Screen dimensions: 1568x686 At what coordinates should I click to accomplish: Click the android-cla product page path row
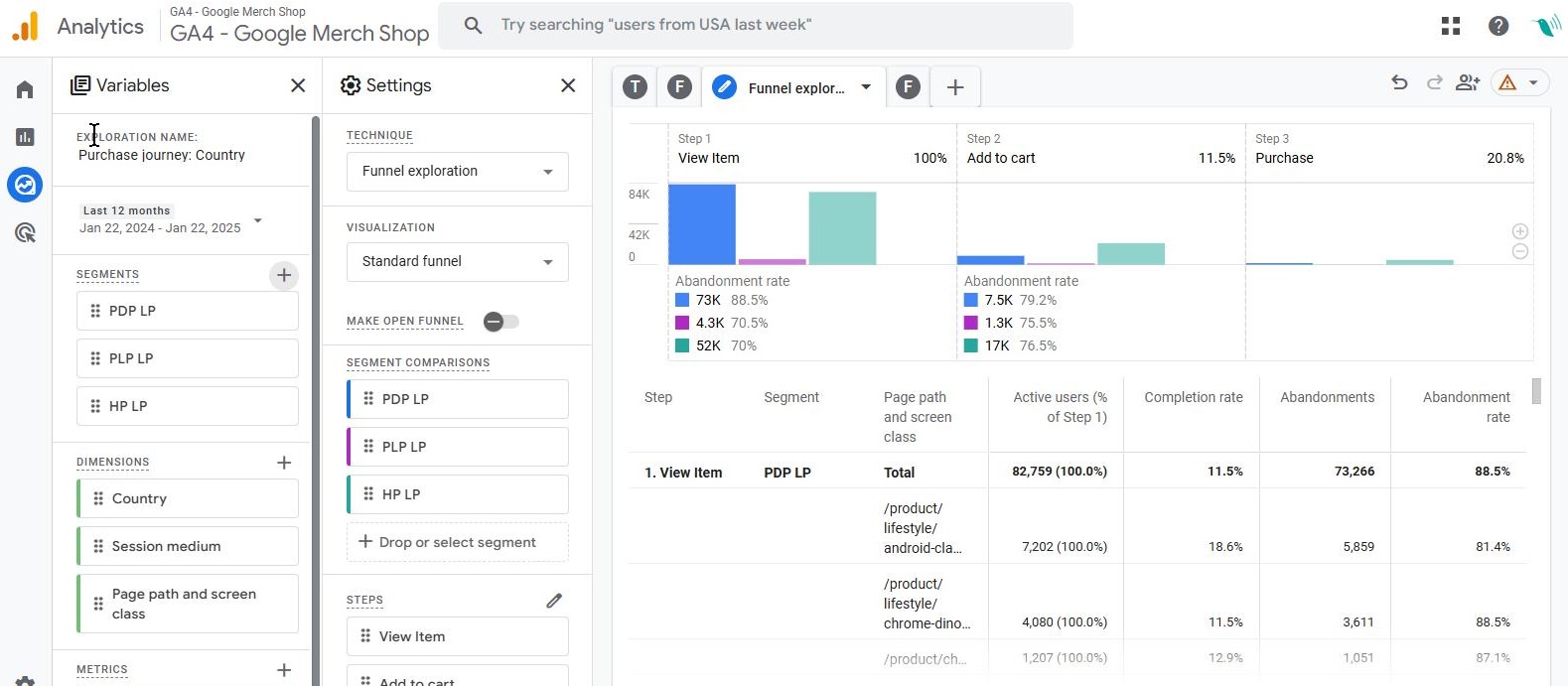[x=1076, y=527]
